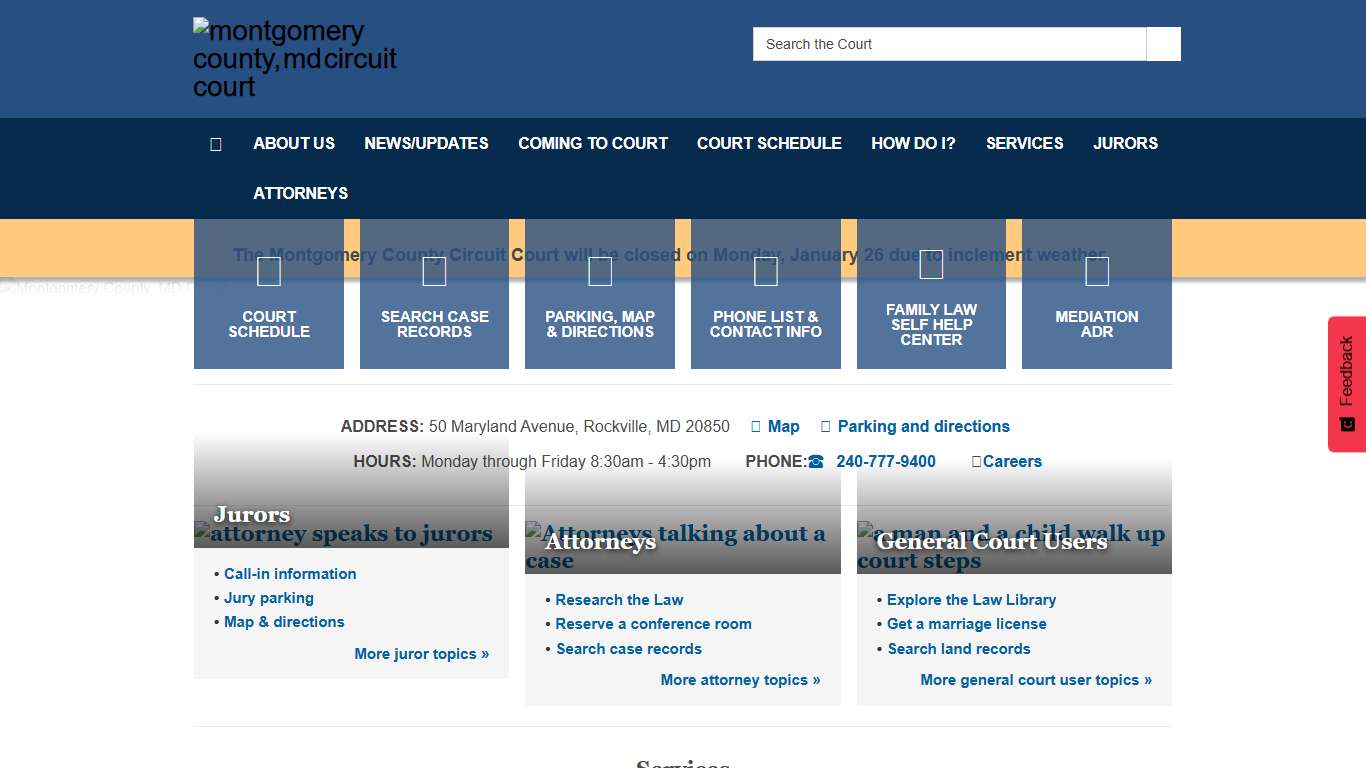Select the Search Case Records tile icon
The width and height of the screenshot is (1366, 768).
coord(434,271)
